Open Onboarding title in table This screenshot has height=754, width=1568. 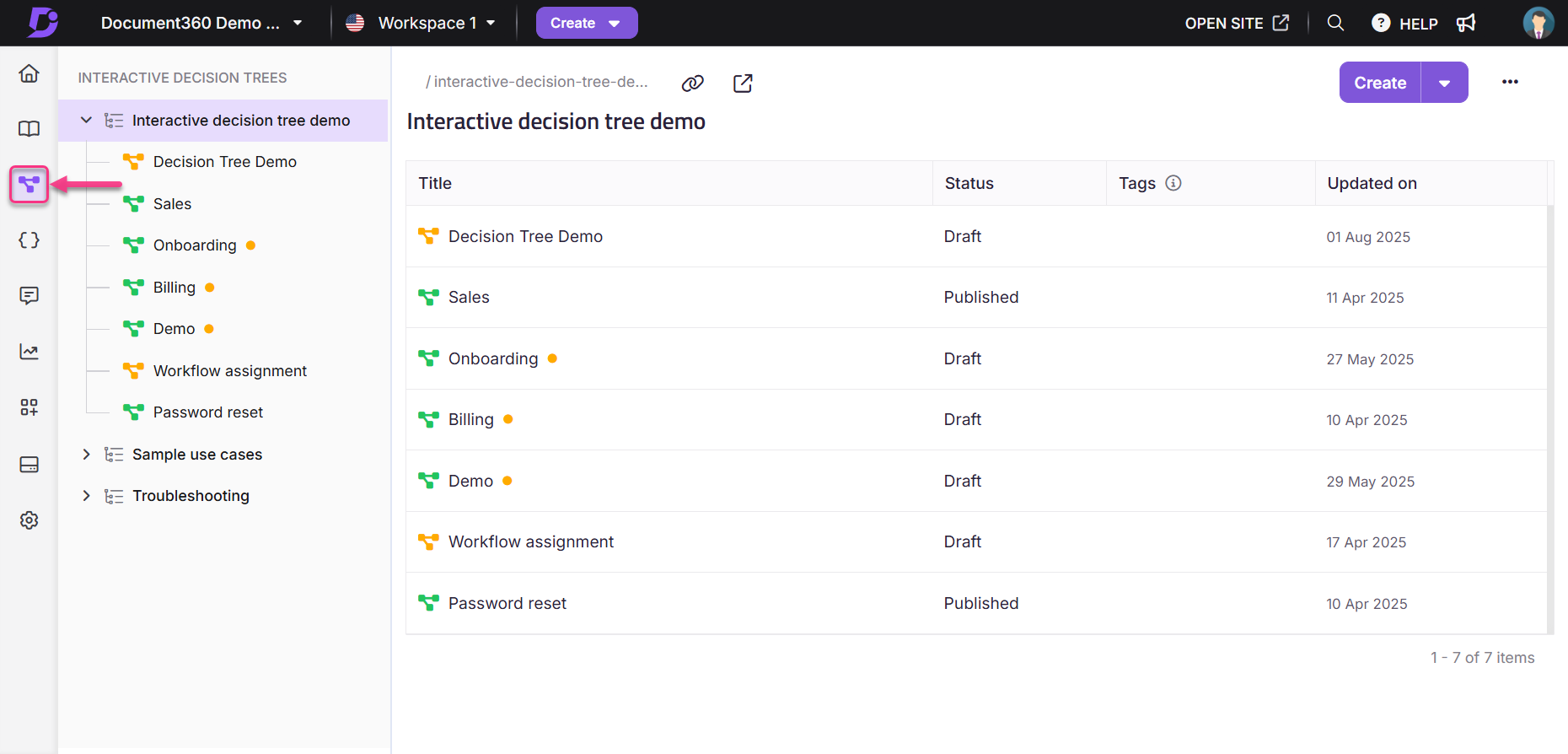tap(493, 358)
